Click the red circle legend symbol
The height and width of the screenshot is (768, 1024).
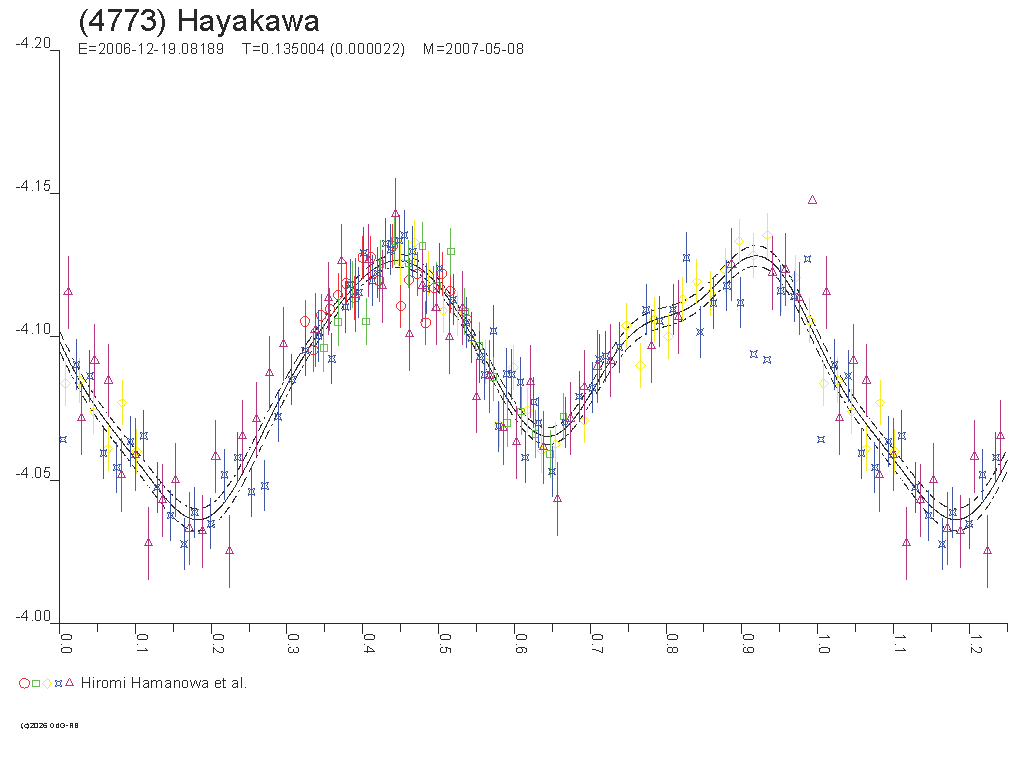[x=24, y=684]
